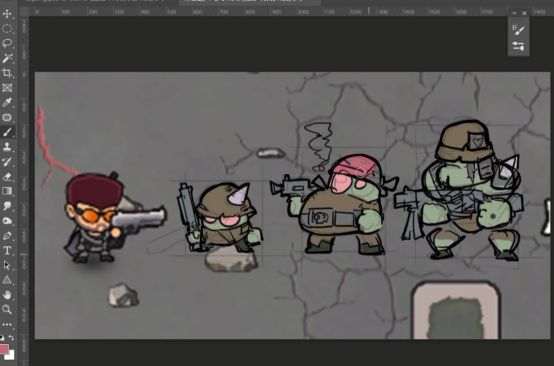The image size is (554, 366).
Task: Select the Clone Stamp tool
Action: point(7,147)
